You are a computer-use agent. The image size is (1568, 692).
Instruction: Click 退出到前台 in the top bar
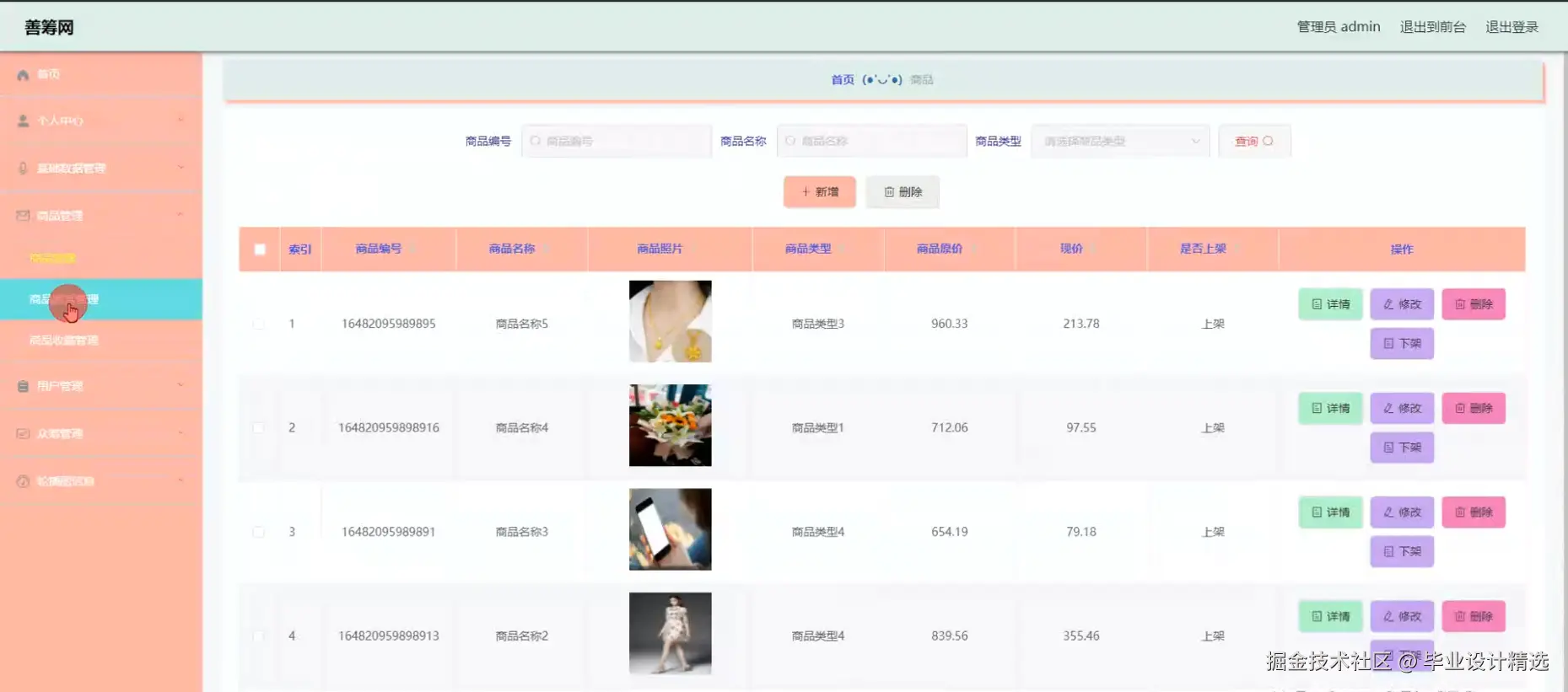(x=1433, y=27)
